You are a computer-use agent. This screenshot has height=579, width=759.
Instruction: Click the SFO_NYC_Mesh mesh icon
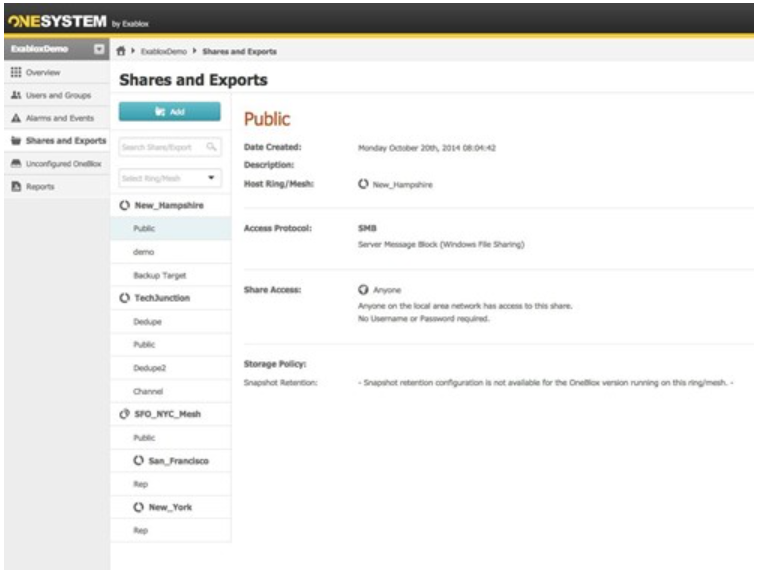[x=124, y=414]
